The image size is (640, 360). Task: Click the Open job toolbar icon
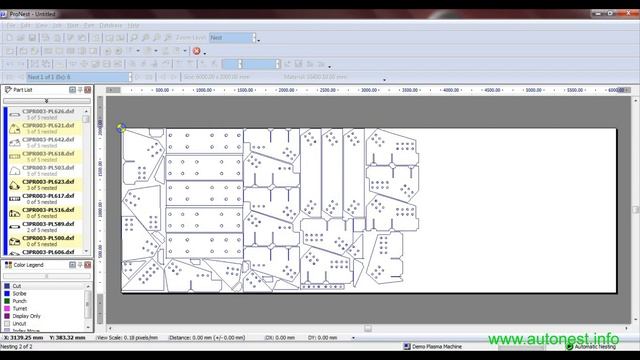pos(21,38)
